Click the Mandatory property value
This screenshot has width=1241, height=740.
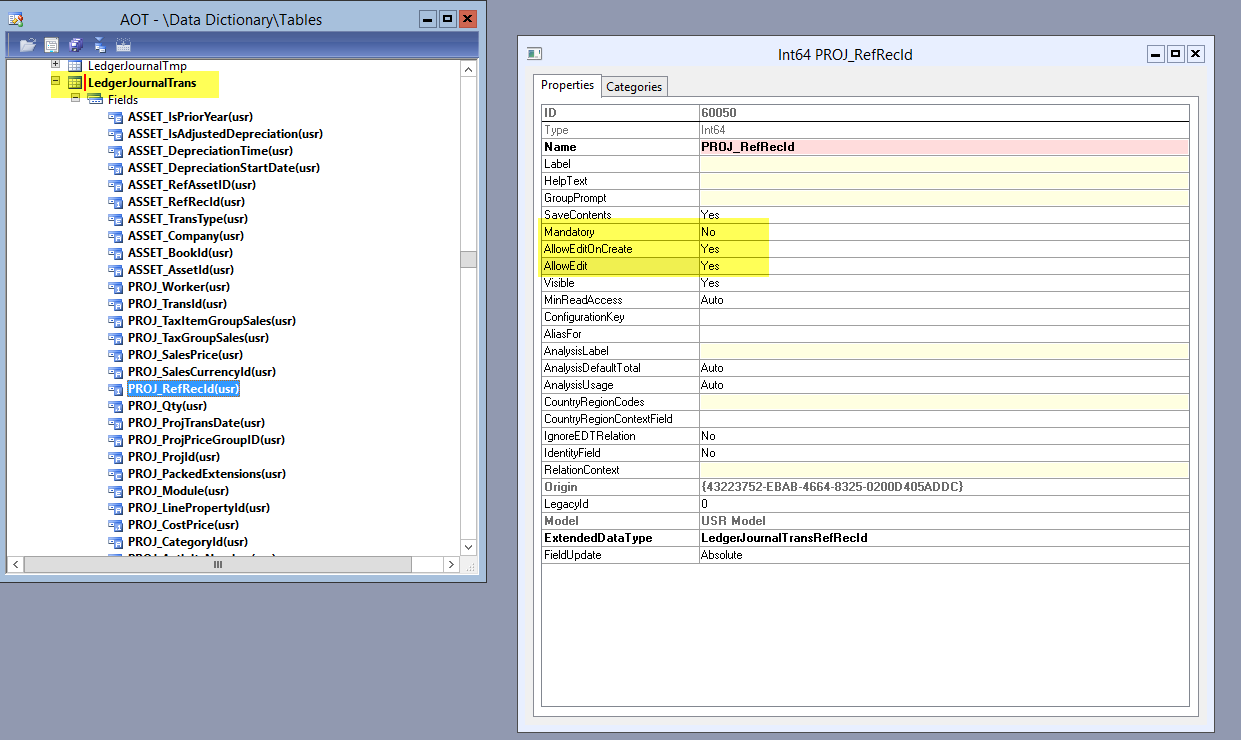point(943,232)
